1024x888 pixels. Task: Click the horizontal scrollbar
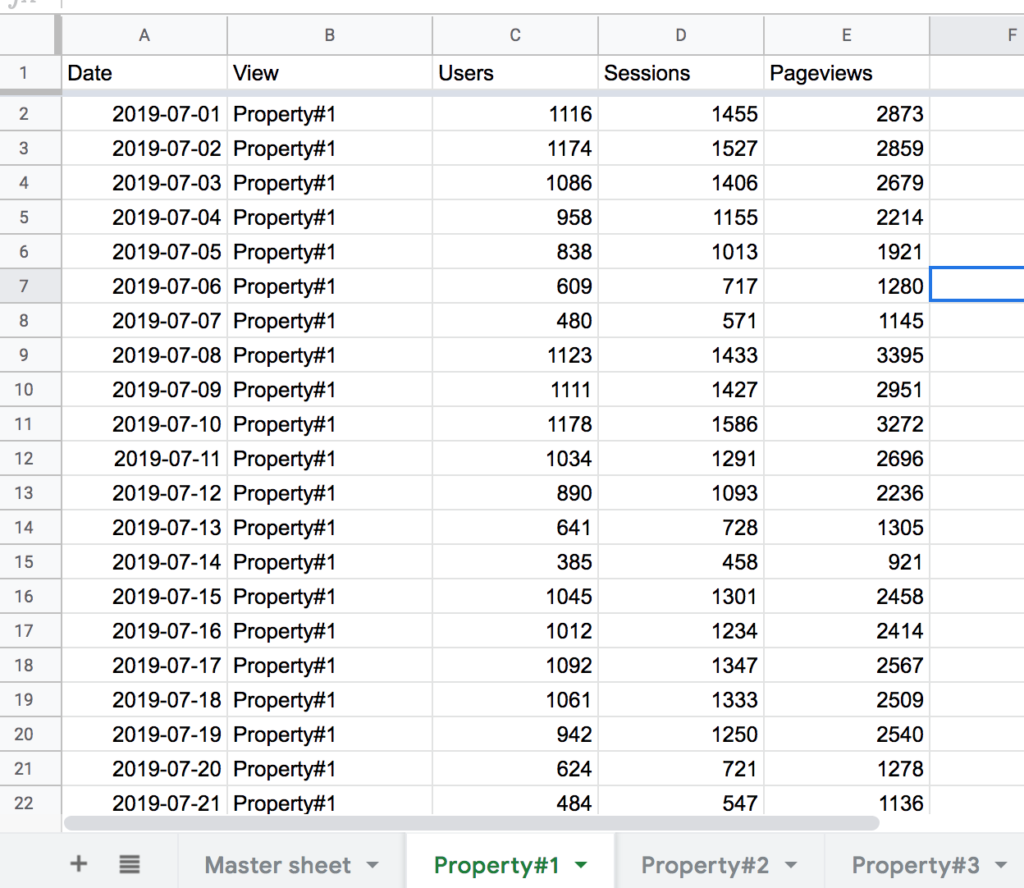pos(470,823)
